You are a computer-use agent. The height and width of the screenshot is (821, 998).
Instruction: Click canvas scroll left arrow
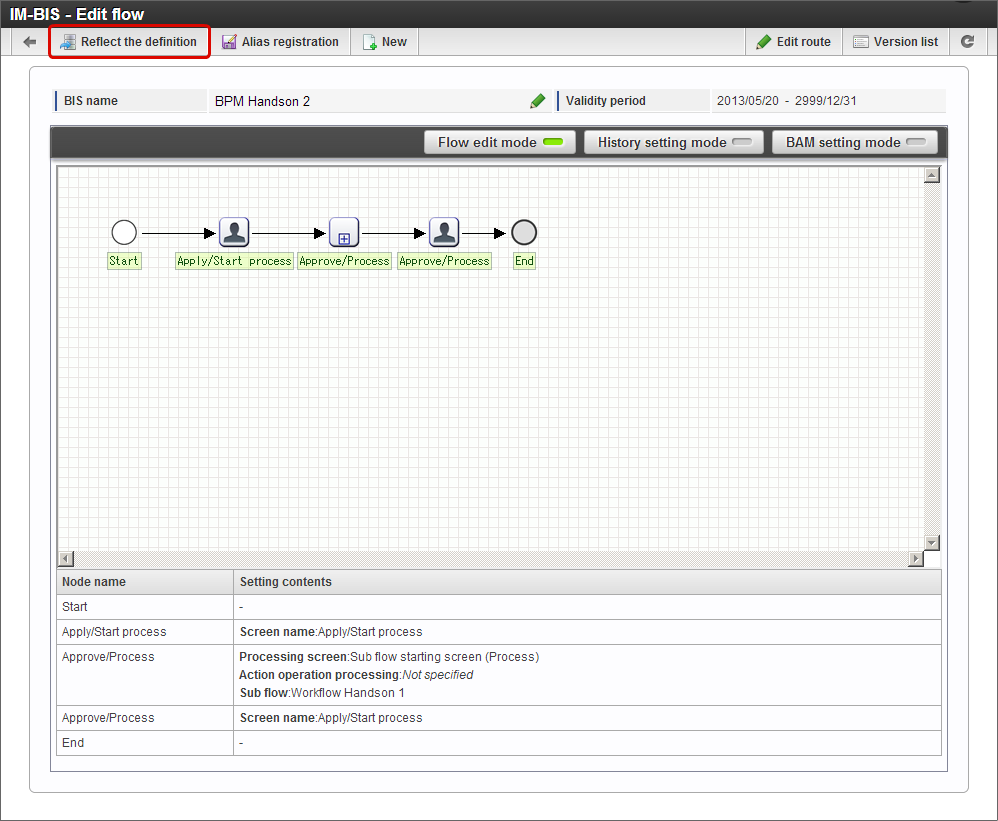[66, 559]
